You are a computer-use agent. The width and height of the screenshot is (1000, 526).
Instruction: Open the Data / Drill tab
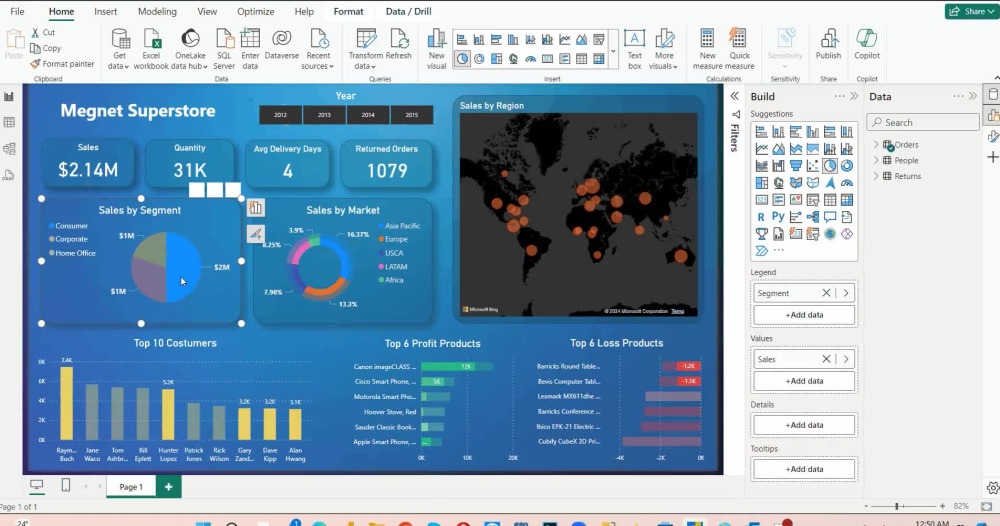[x=408, y=11]
